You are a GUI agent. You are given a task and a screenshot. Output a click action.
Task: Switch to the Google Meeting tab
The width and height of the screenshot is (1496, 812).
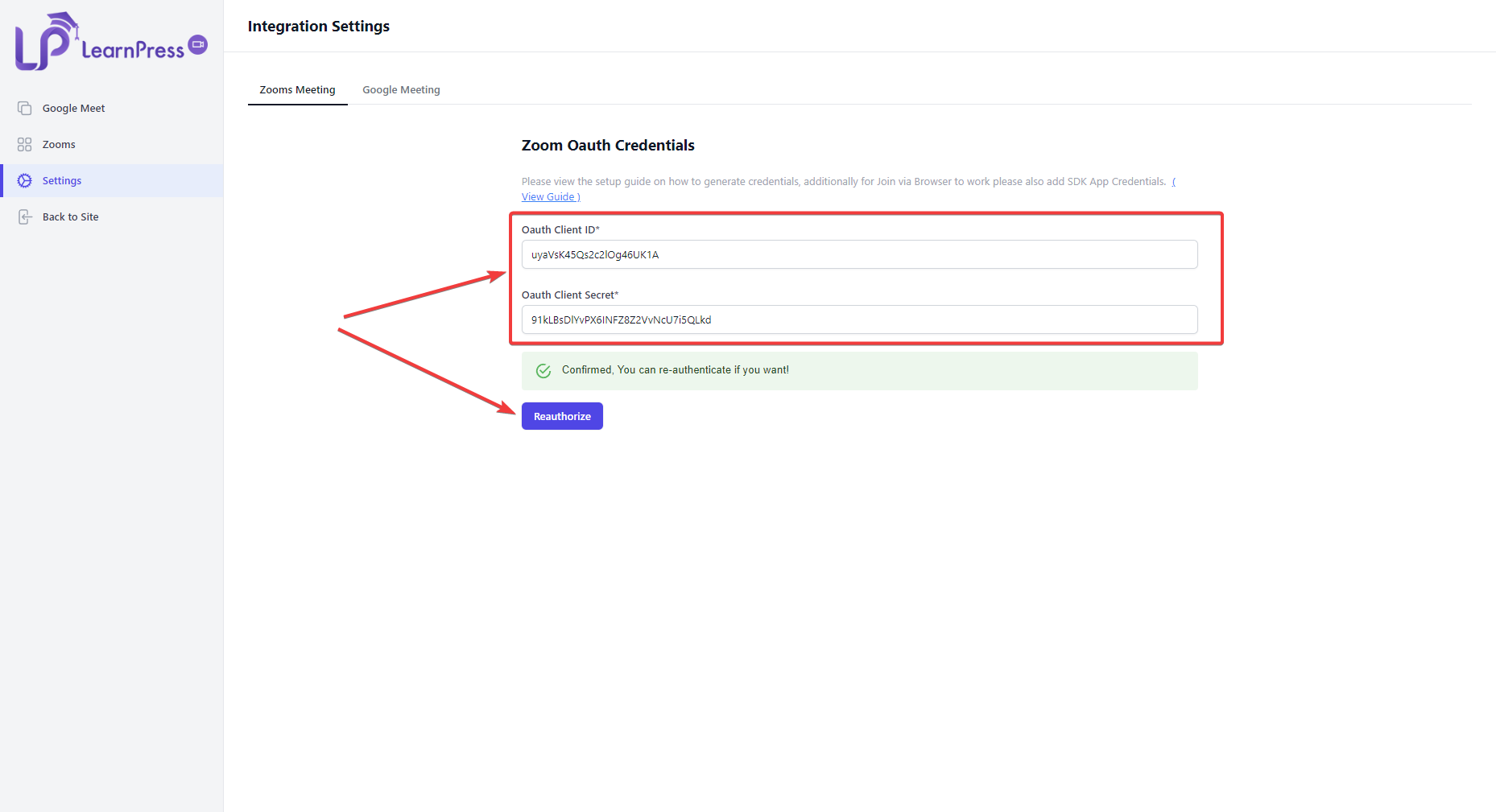(401, 89)
